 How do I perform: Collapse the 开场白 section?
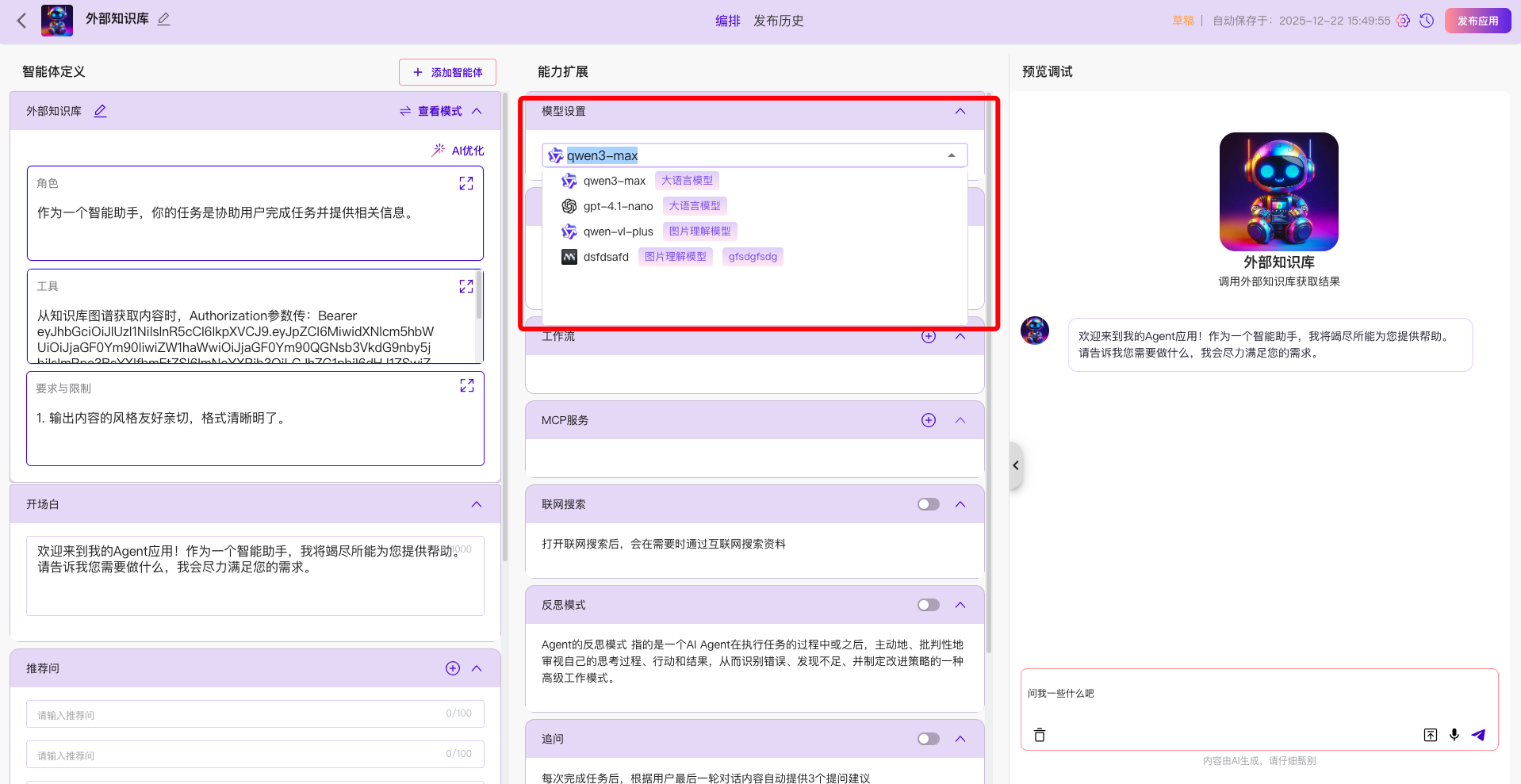click(477, 504)
